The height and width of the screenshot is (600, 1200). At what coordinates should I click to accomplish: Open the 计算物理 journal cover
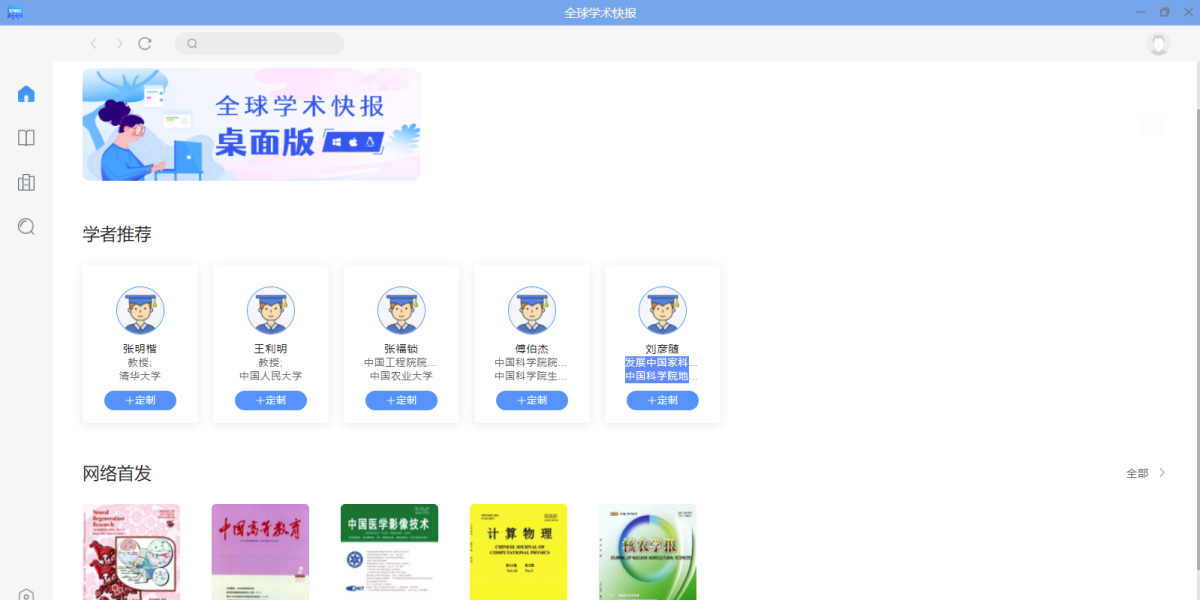[518, 552]
